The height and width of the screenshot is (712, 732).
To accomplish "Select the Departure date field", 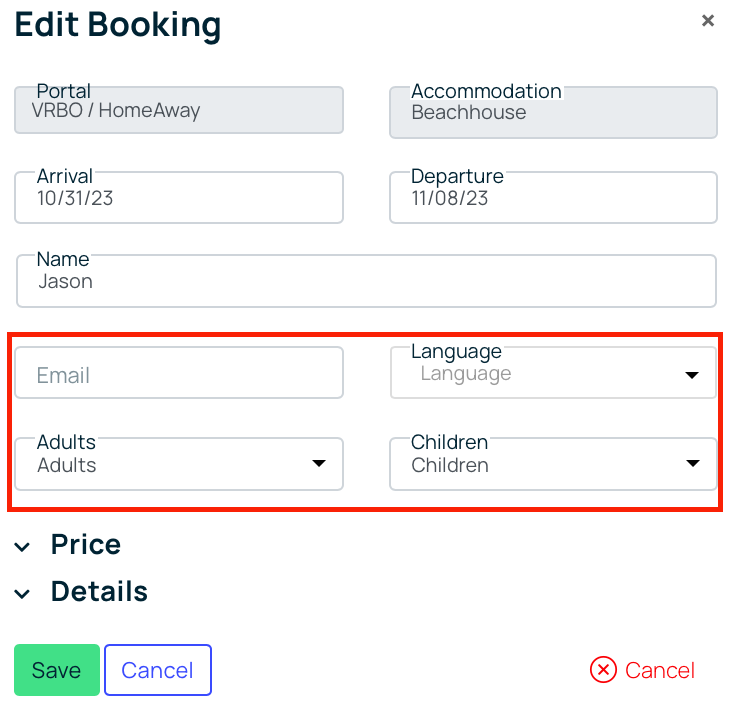I will pyautogui.click(x=553, y=197).
